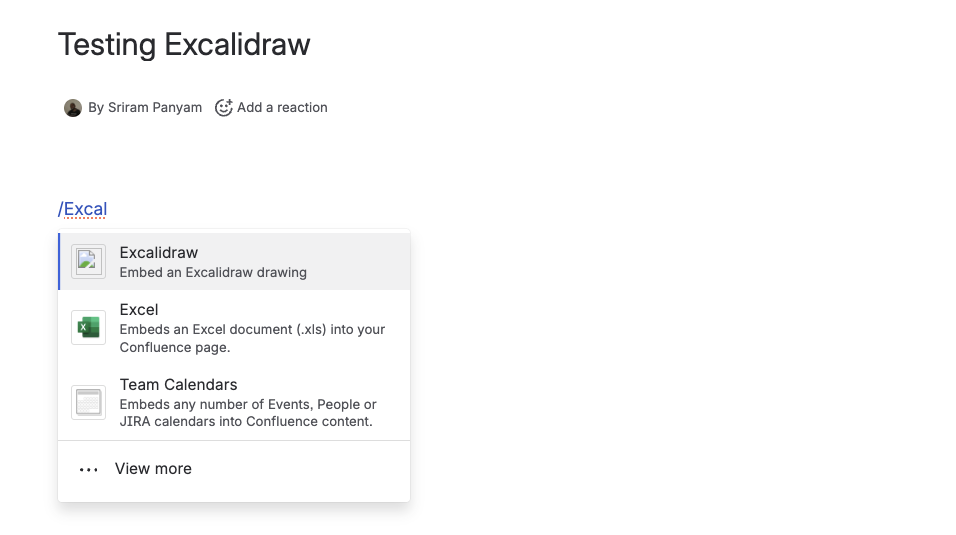956x535 pixels.
Task: Place cursor in the "/Excal" typed text
Action: [x=84, y=209]
